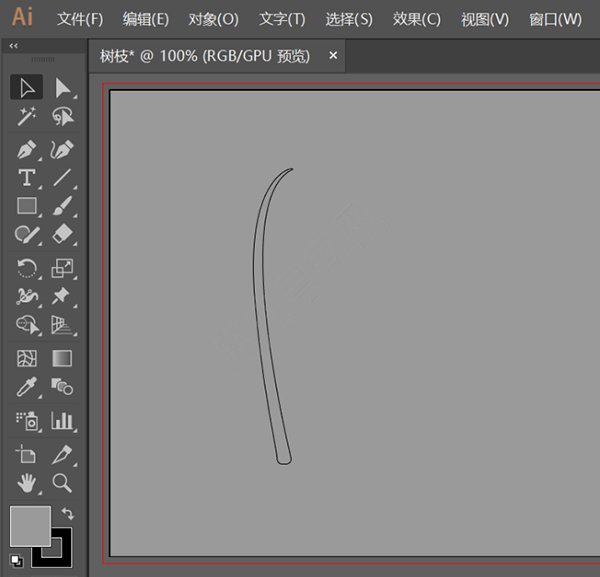The width and height of the screenshot is (600, 577).
Task: Open the 文件(F) menu
Action: [x=80, y=19]
